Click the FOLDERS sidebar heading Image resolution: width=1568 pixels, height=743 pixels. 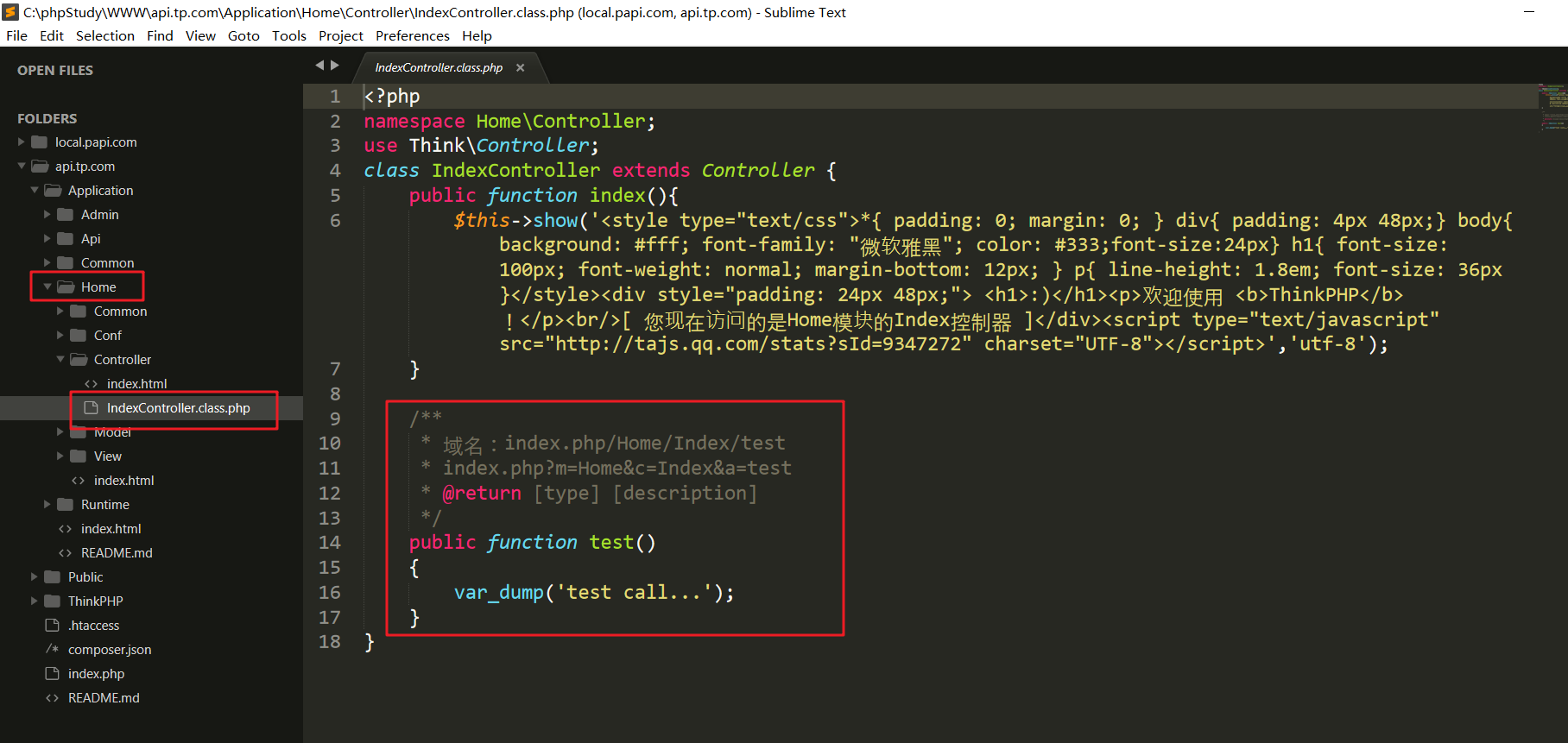click(x=47, y=119)
